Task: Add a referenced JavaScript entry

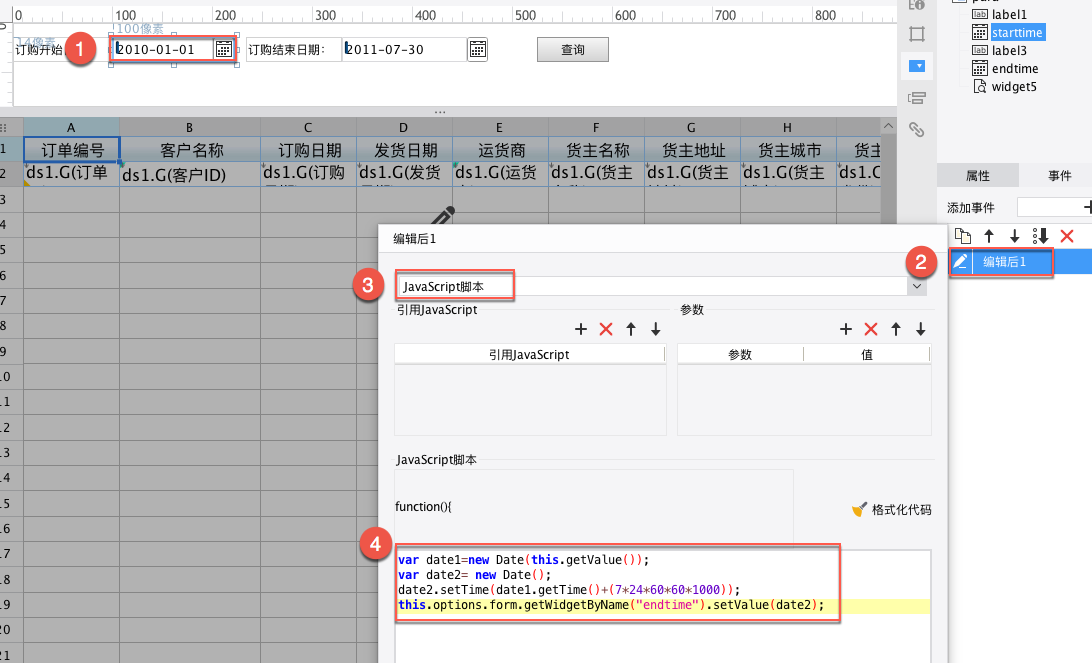Action: pyautogui.click(x=581, y=329)
